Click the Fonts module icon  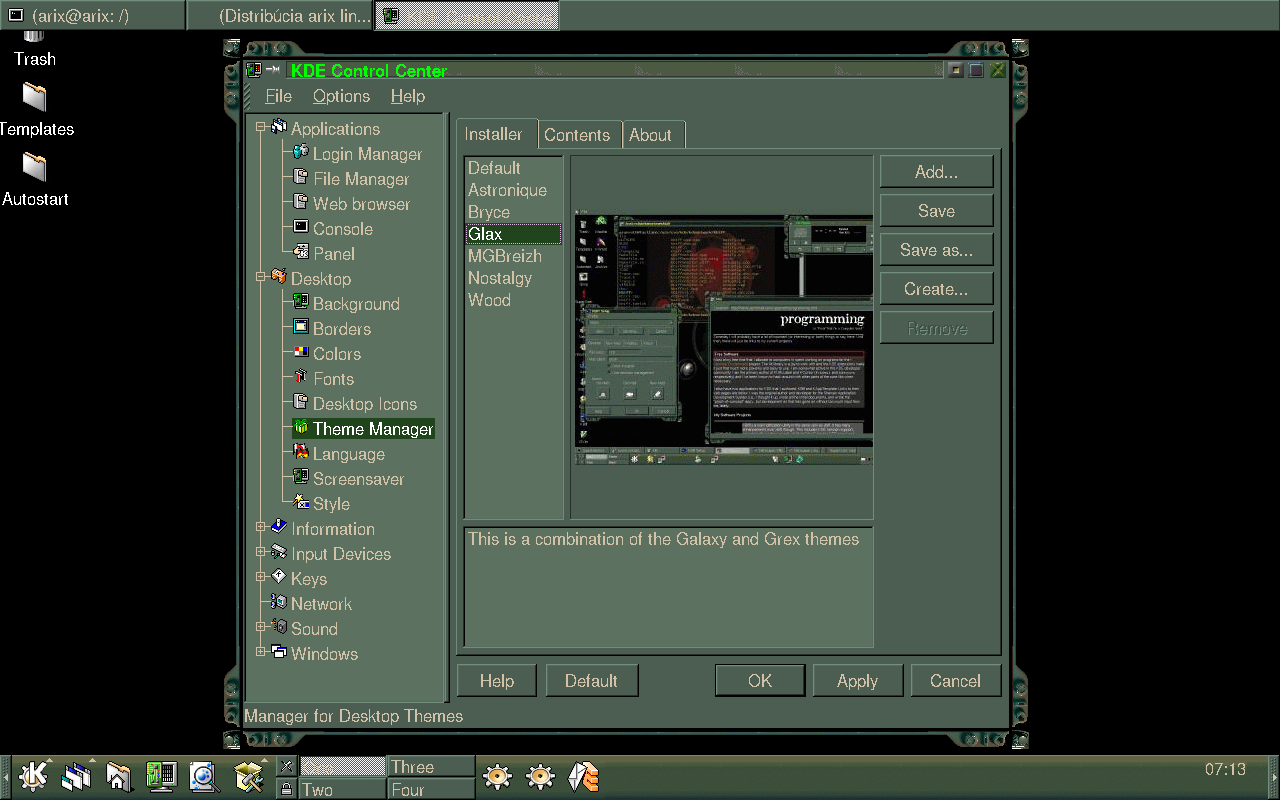(300, 378)
